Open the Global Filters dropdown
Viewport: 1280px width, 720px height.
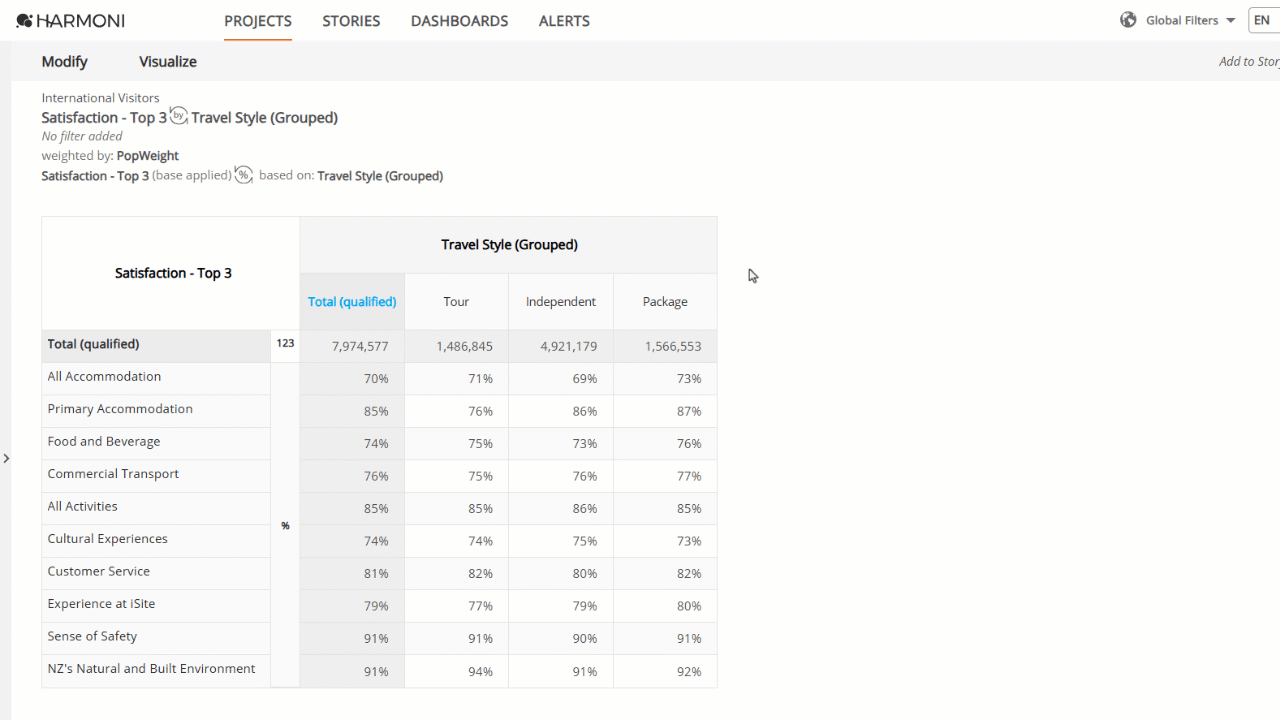coord(1191,20)
